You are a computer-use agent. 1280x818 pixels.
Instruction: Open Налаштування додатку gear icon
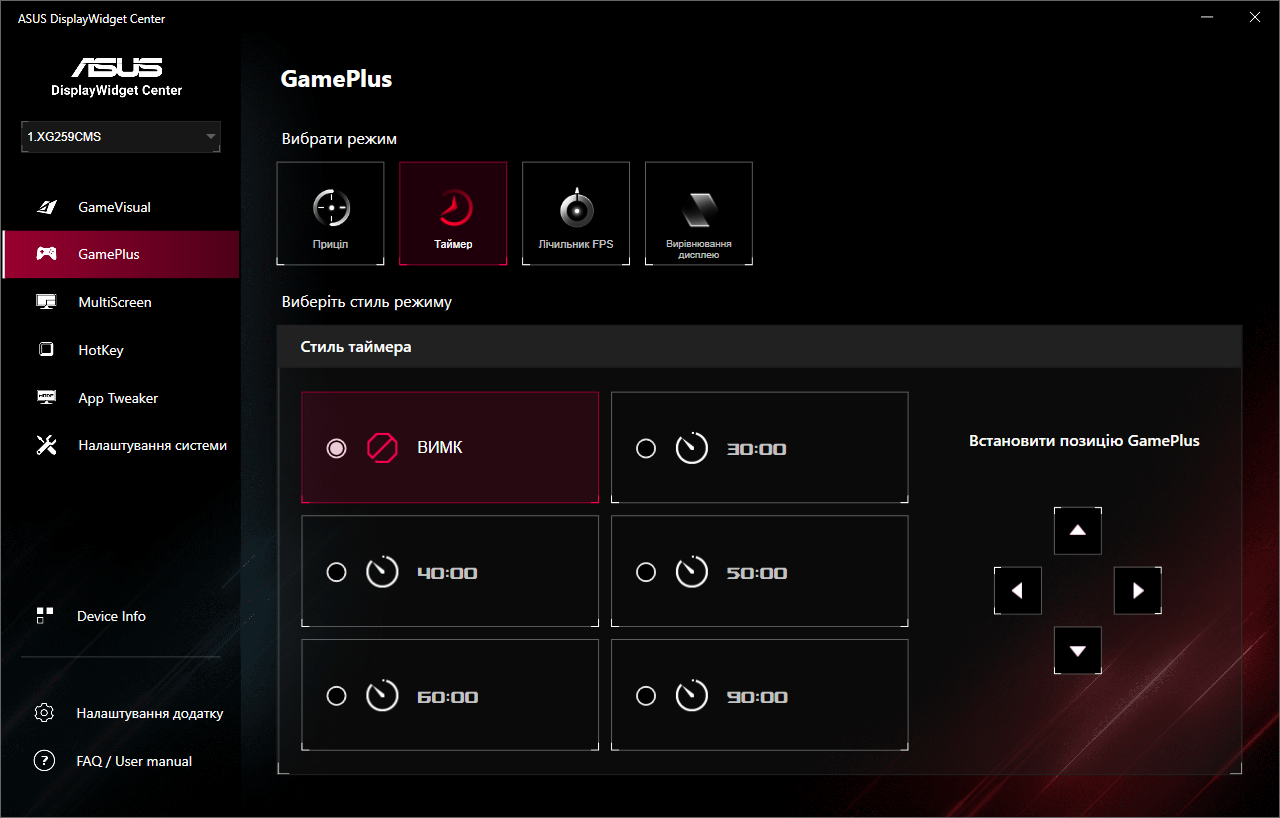(44, 713)
